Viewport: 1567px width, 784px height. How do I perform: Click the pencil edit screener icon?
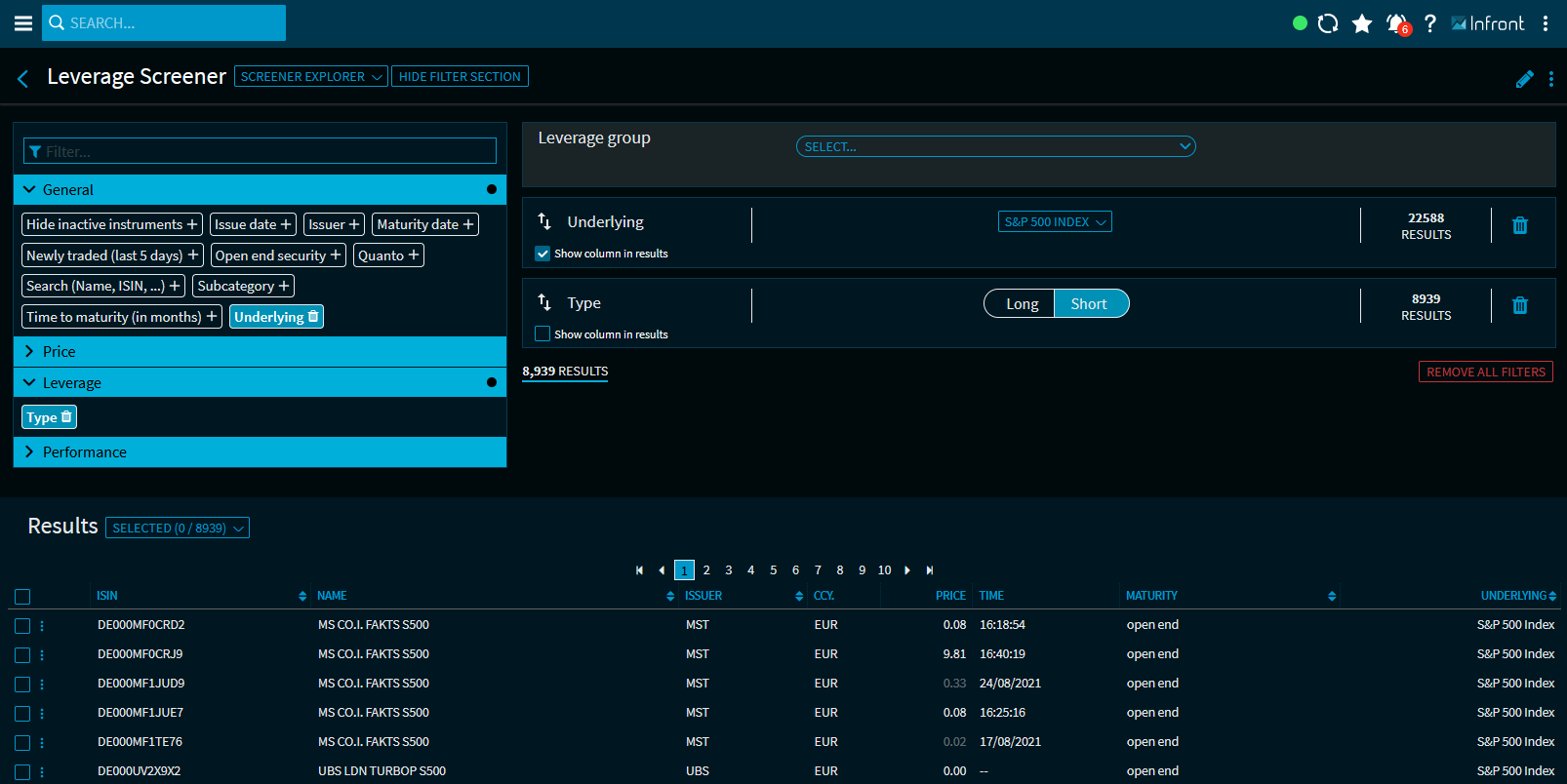pos(1524,79)
